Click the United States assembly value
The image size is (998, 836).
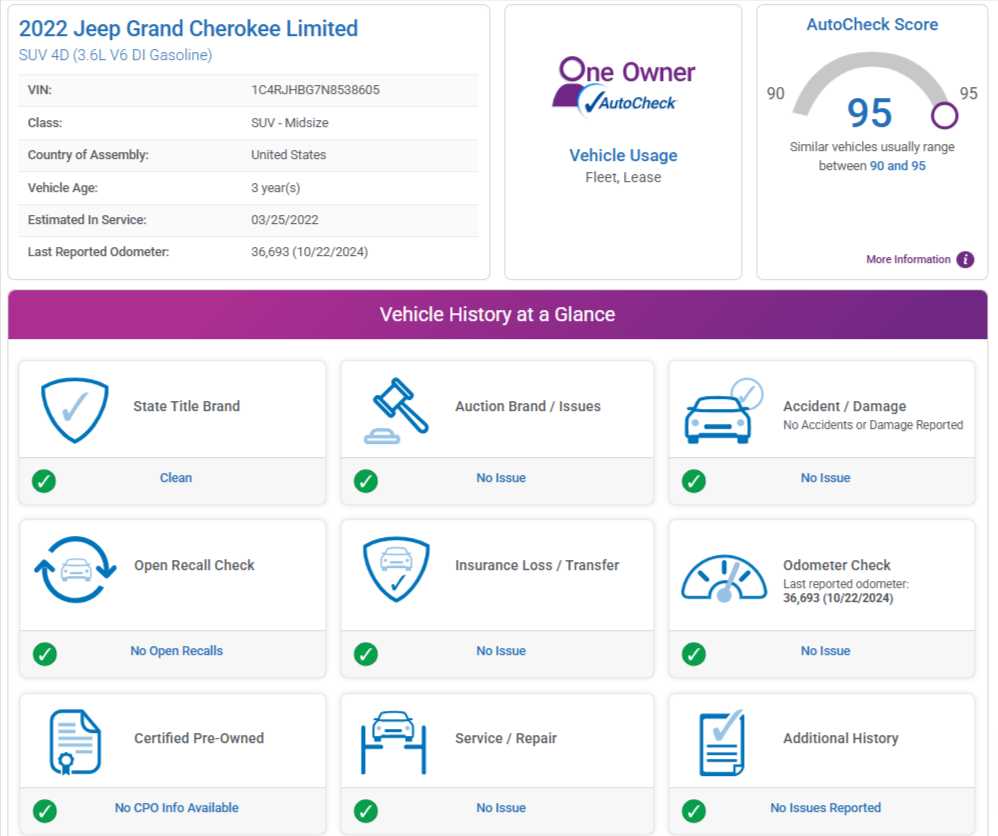click(288, 155)
